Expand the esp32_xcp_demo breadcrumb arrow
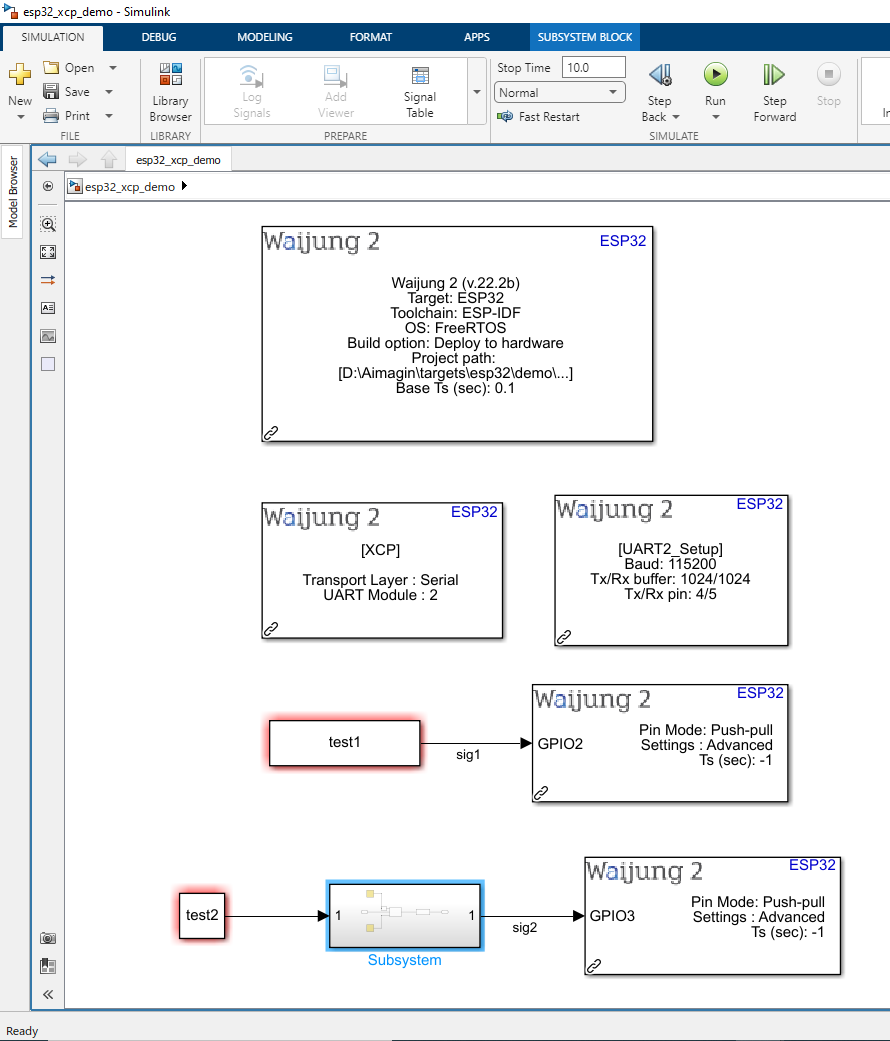The width and height of the screenshot is (890, 1041). 185,186
